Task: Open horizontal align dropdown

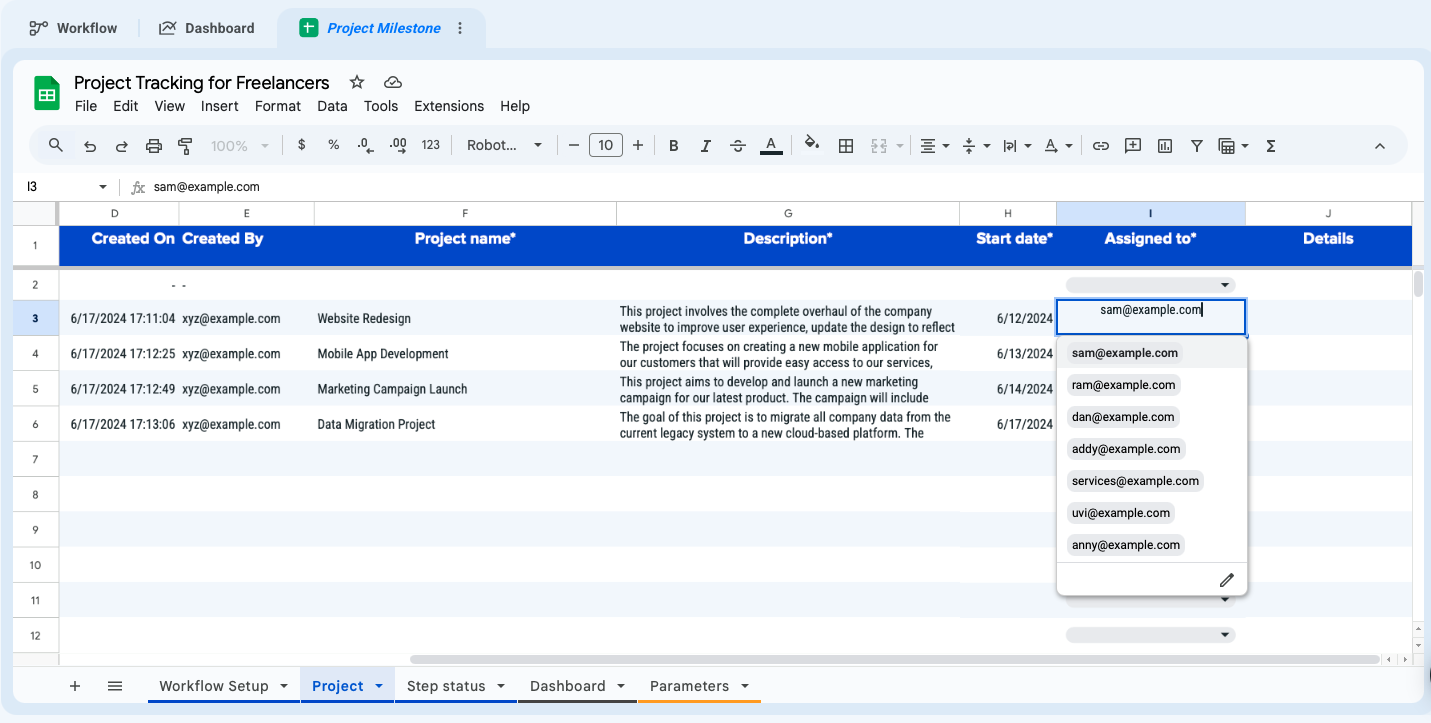Action: pos(935,146)
